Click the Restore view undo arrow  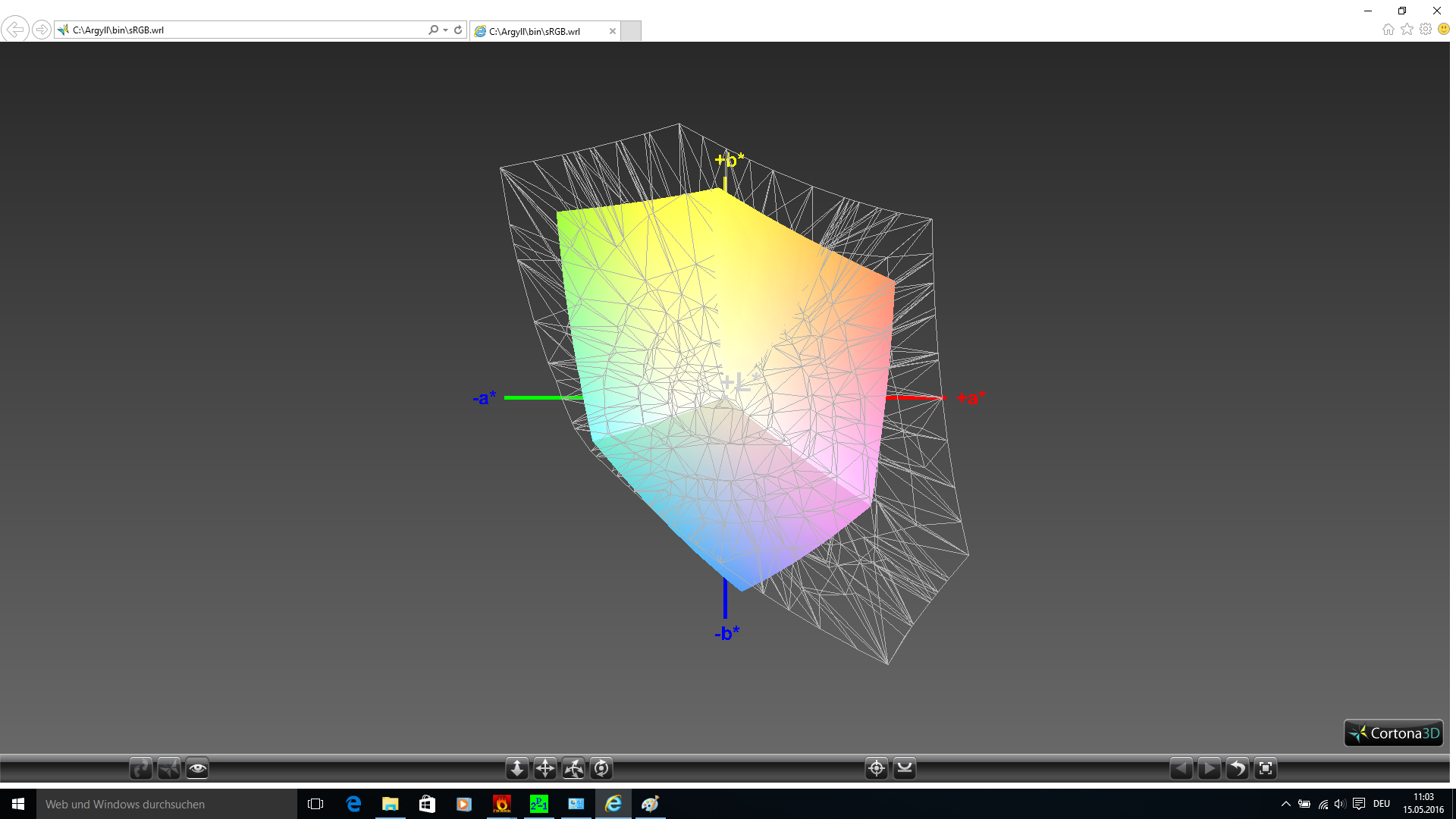tap(1238, 769)
